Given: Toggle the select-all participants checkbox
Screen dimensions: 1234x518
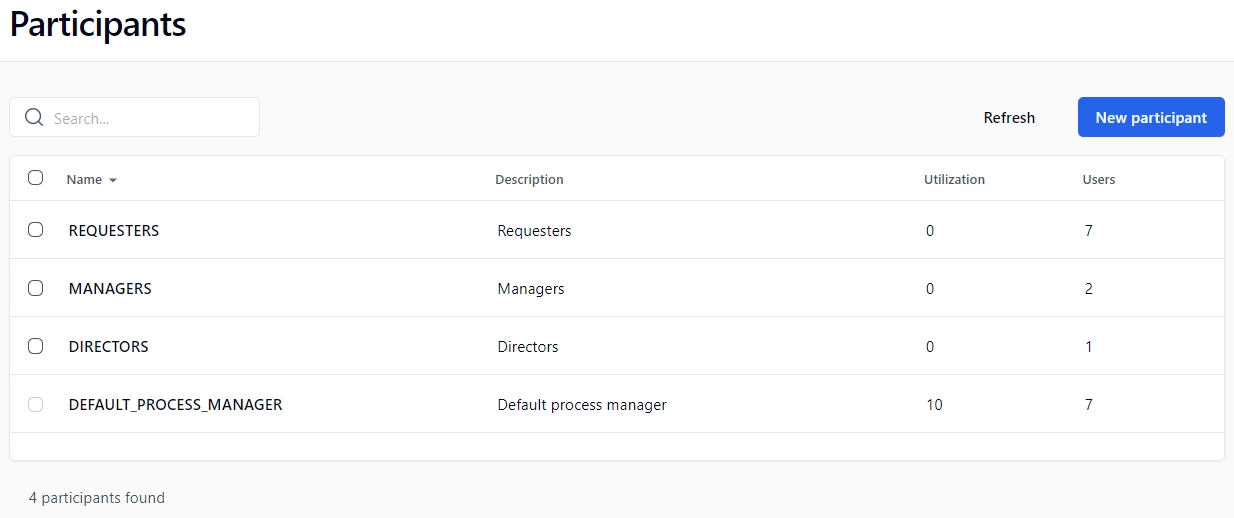Looking at the screenshot, I should click(36, 178).
